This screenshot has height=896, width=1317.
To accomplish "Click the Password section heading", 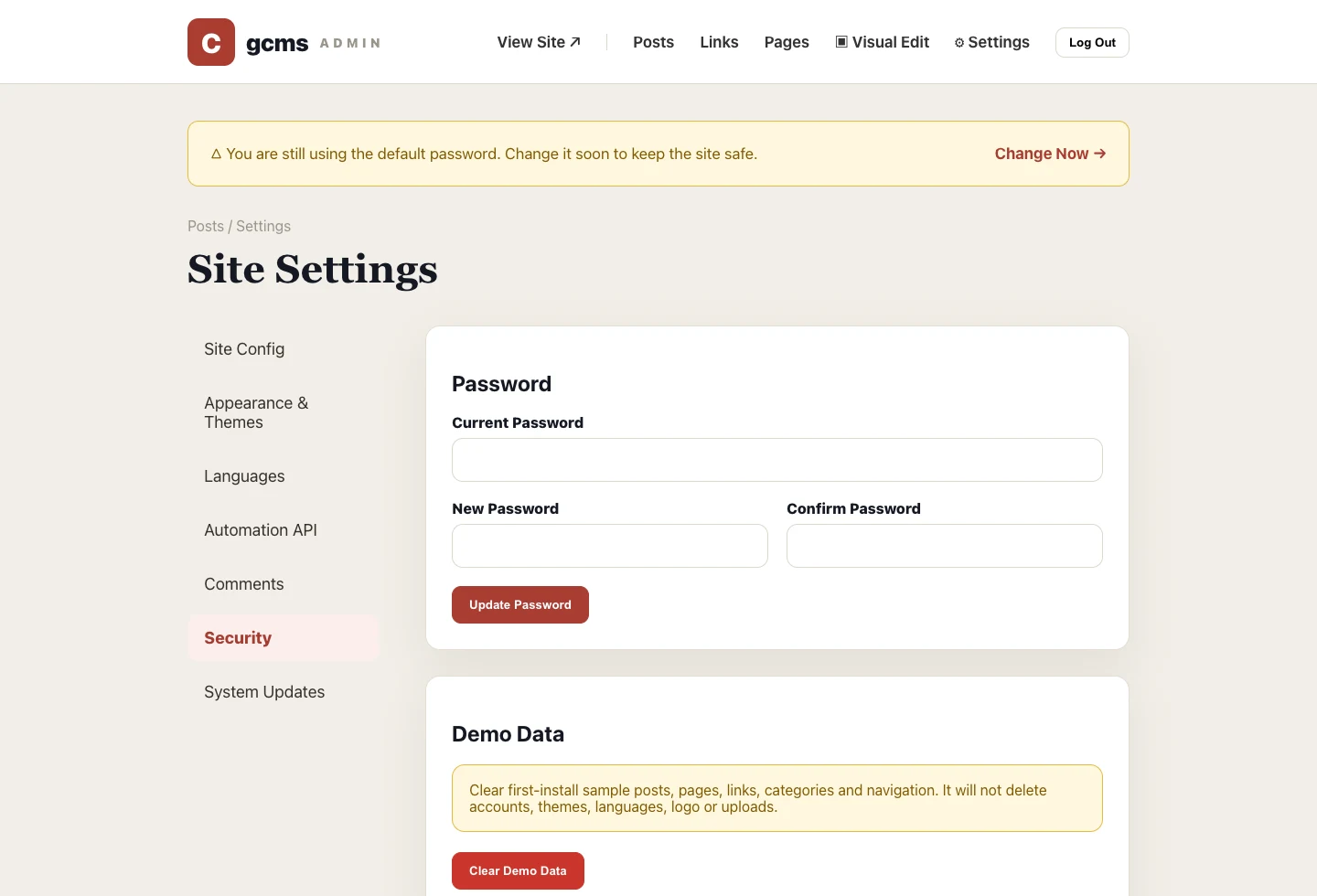I will pyautogui.click(x=501, y=384).
